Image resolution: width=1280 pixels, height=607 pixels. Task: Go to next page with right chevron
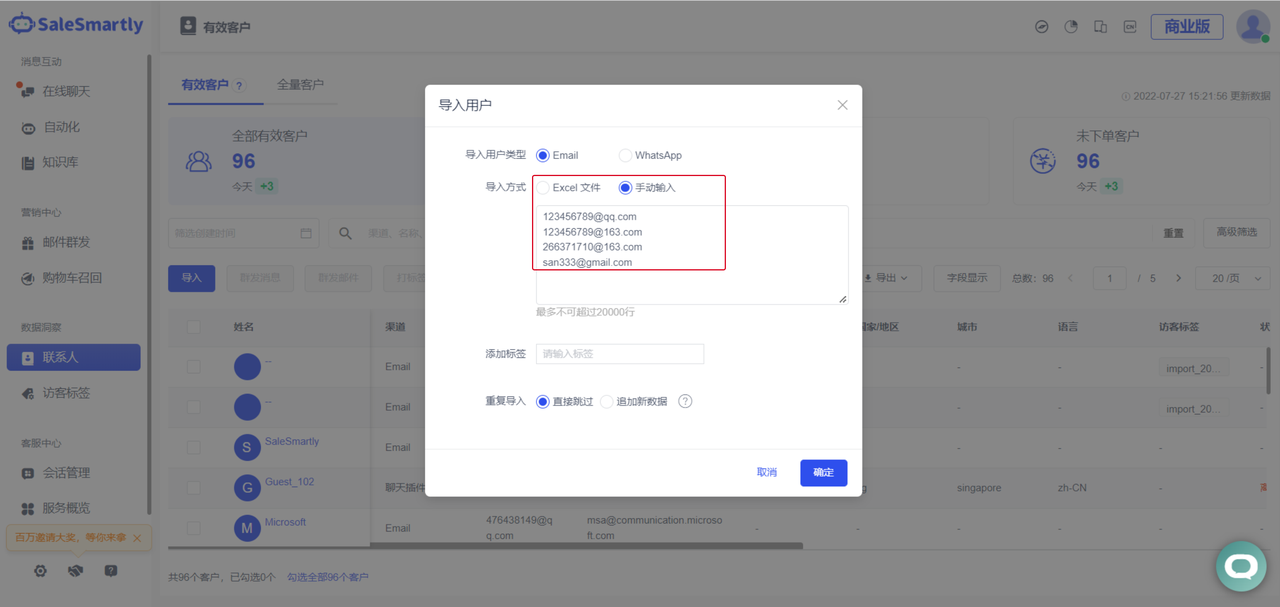tap(1179, 278)
